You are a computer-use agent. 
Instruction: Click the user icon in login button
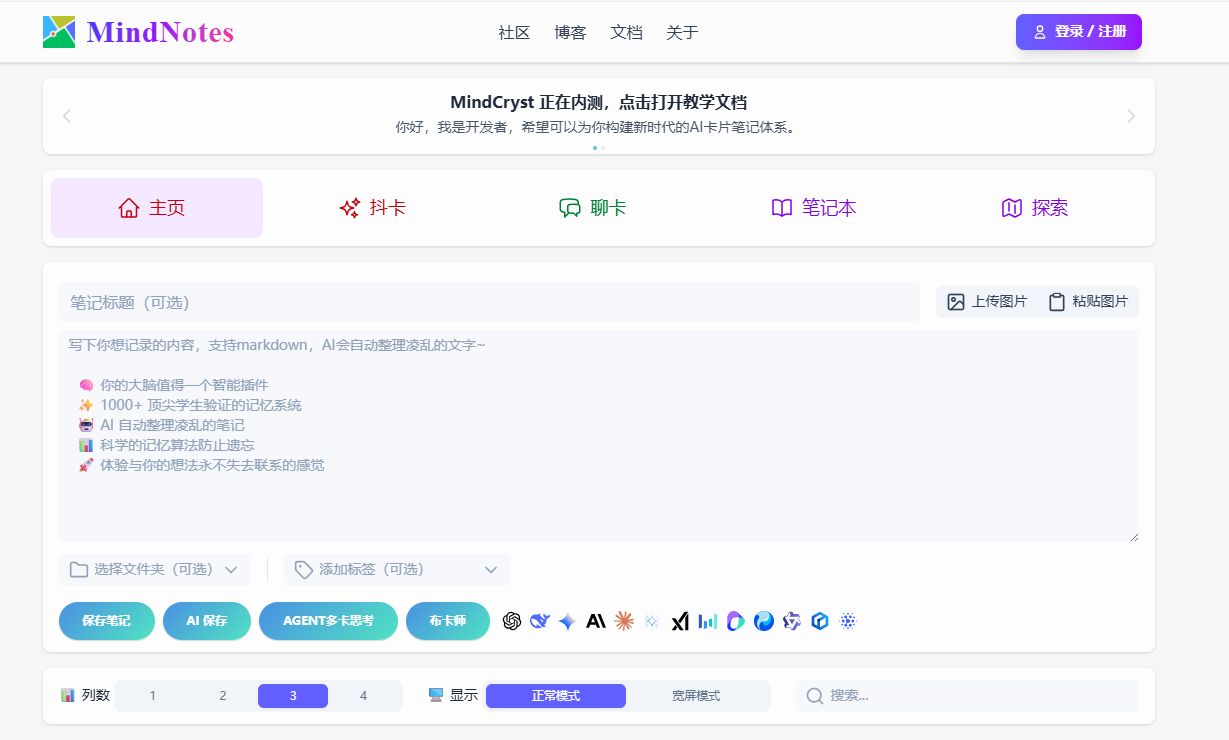[1040, 32]
